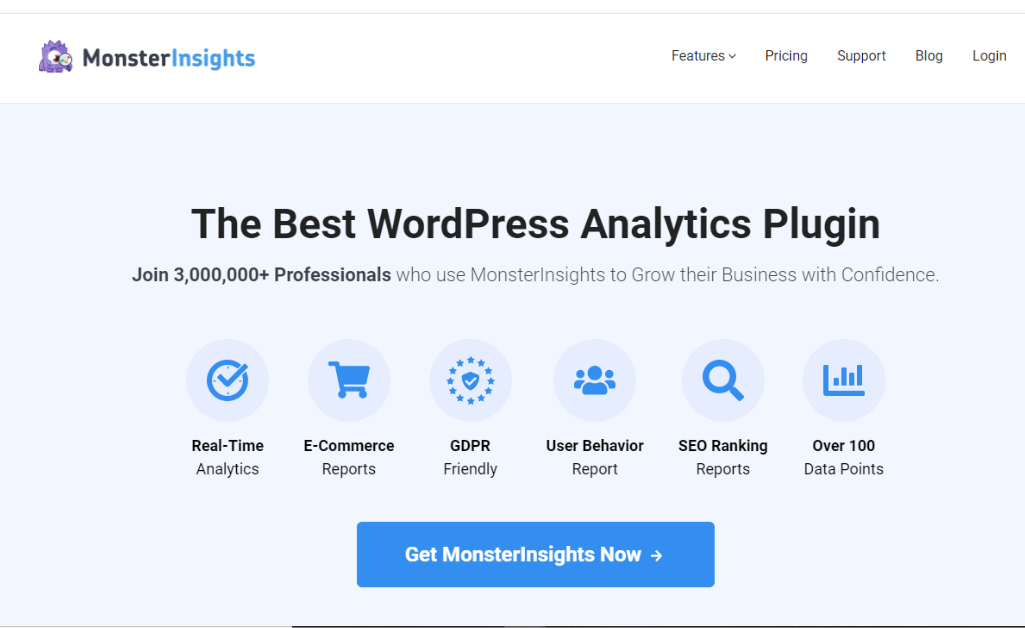Click the 'Friendly' text under GDPR

[470, 469]
